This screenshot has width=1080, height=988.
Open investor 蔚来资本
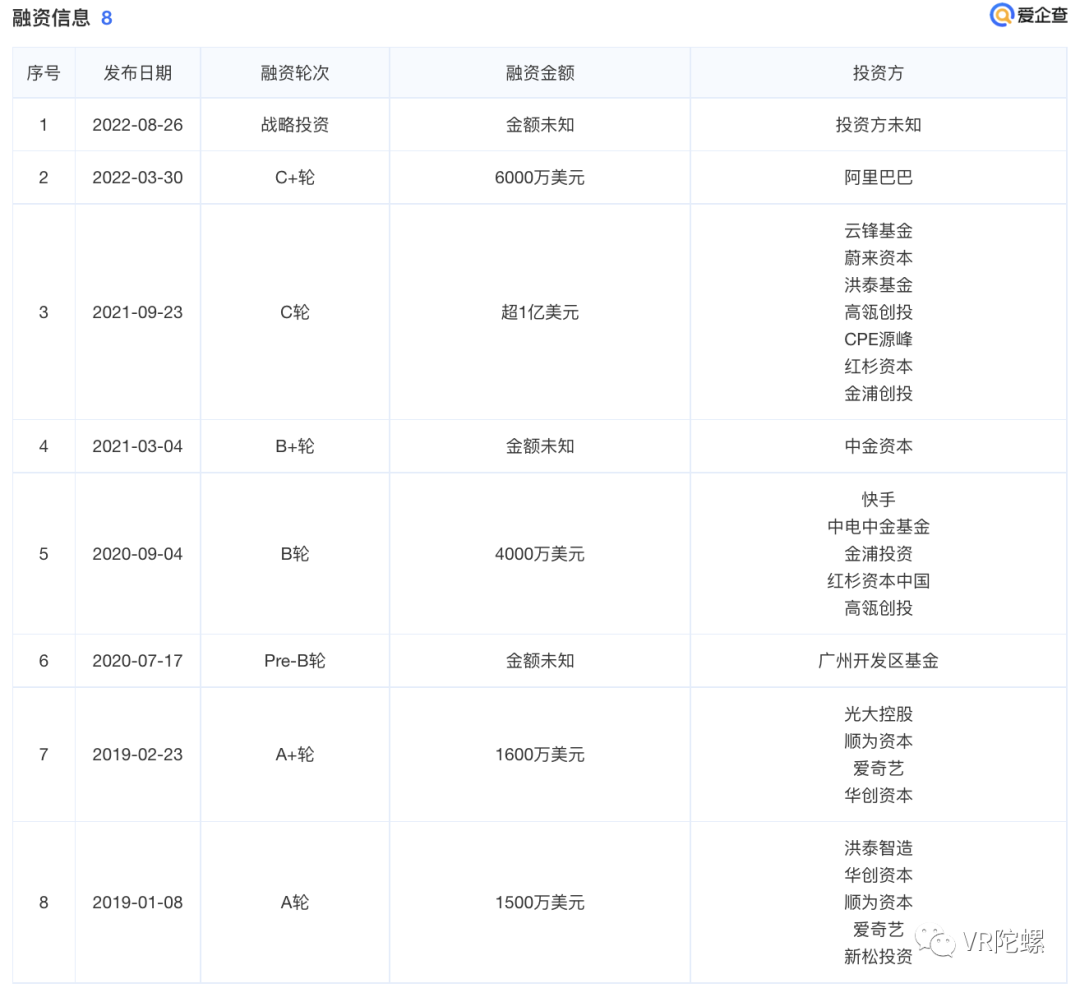pos(878,258)
